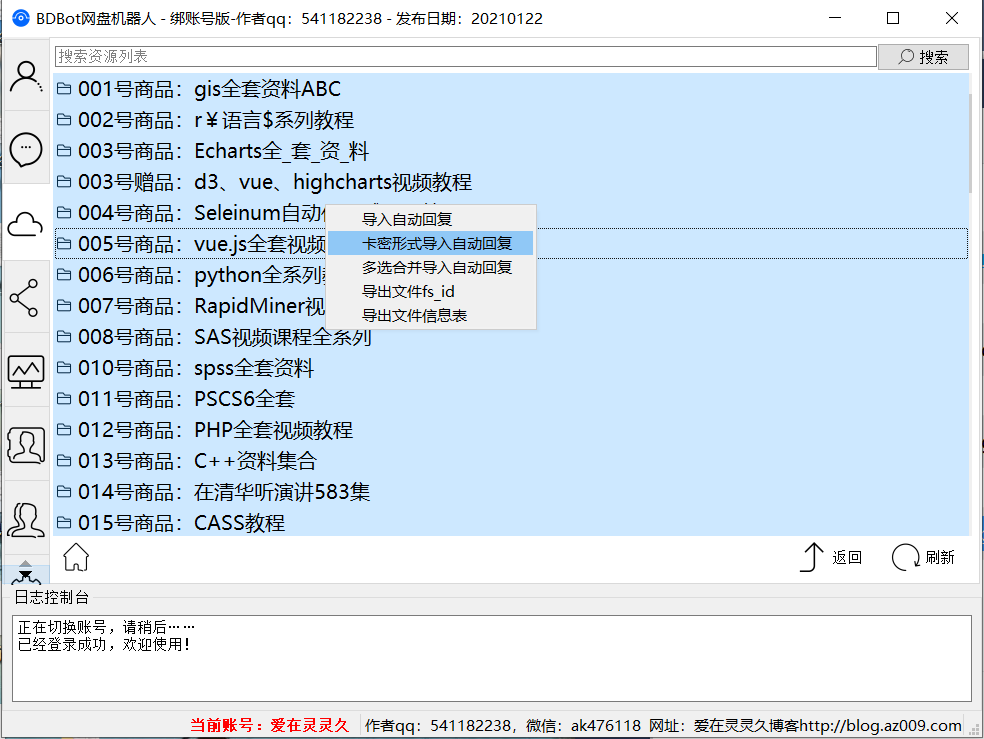Screen dimensions: 984x739
Task: Open the chat bubble panel in sidebar
Action: (25, 149)
